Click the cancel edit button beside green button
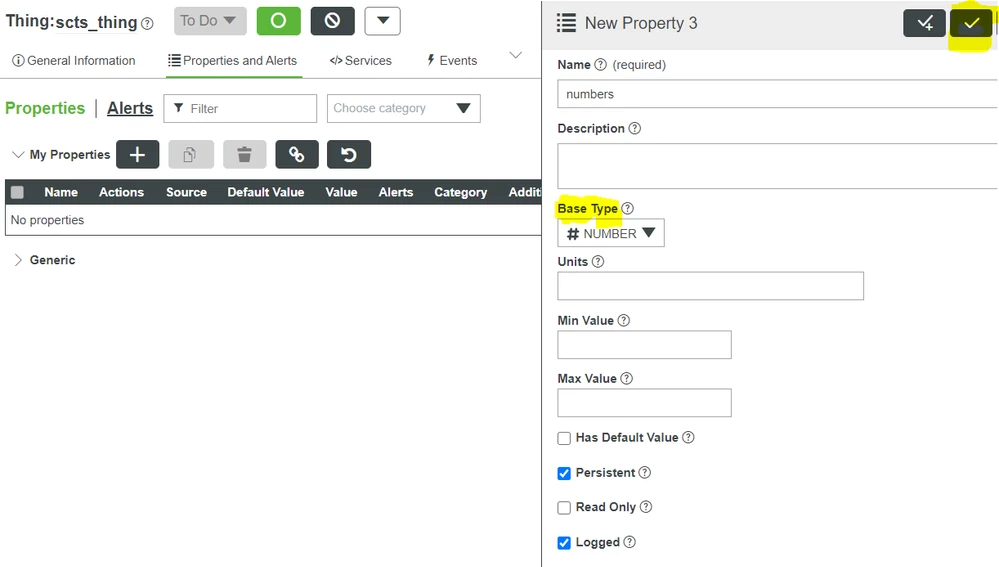Viewport: 999px width, 567px height. (333, 21)
